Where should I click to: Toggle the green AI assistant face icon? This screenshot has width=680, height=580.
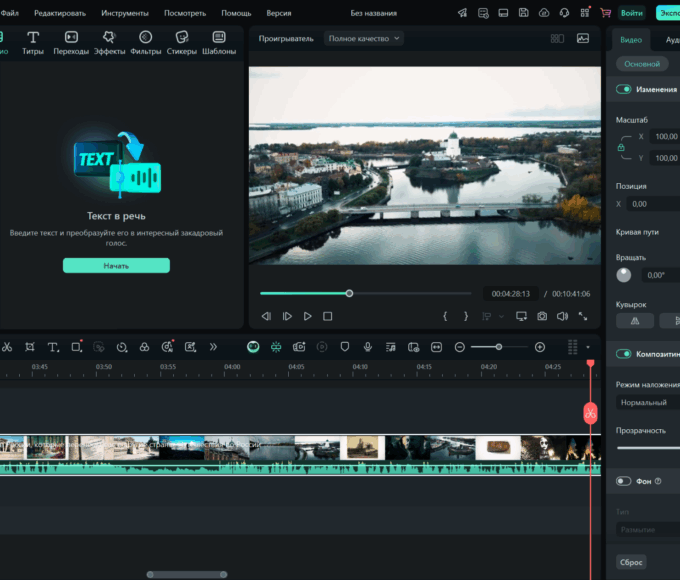point(253,347)
